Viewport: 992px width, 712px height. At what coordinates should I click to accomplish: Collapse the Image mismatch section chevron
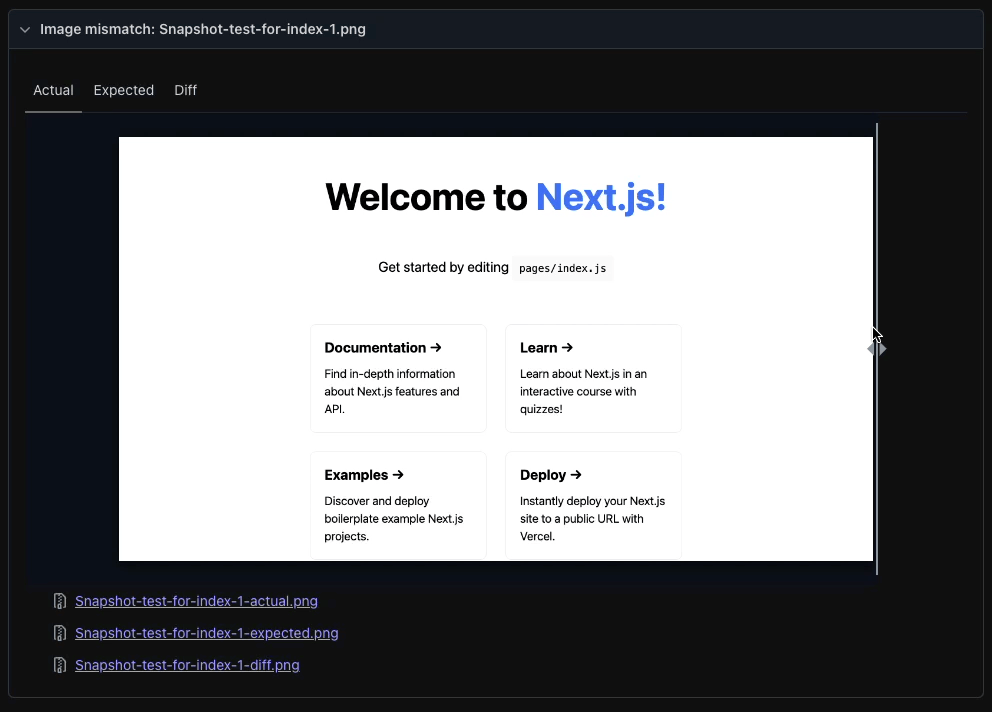point(25,30)
